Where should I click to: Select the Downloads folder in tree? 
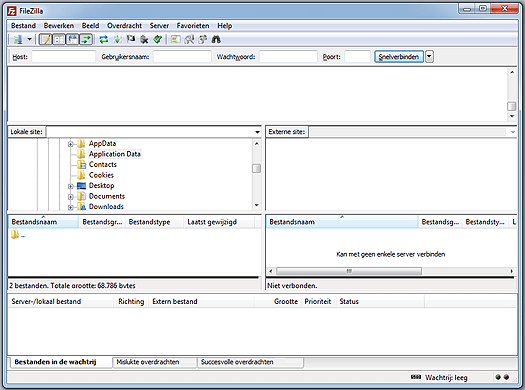click(106, 207)
